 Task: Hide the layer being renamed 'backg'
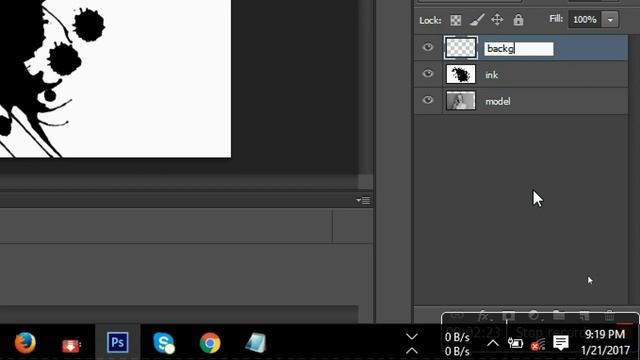(x=428, y=47)
